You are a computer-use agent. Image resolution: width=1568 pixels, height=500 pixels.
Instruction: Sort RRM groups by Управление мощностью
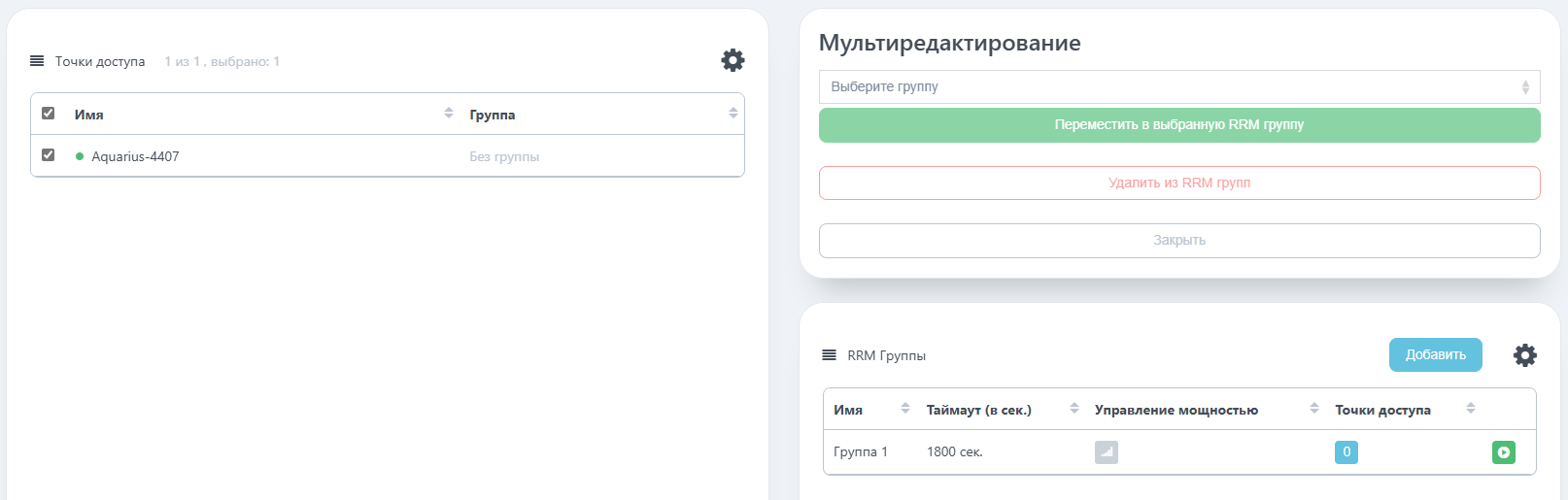[x=1314, y=409]
